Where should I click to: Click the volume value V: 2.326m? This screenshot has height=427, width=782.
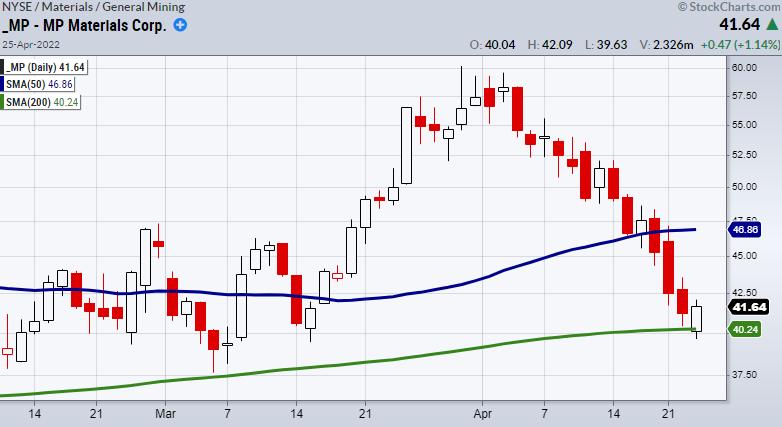(x=666, y=44)
